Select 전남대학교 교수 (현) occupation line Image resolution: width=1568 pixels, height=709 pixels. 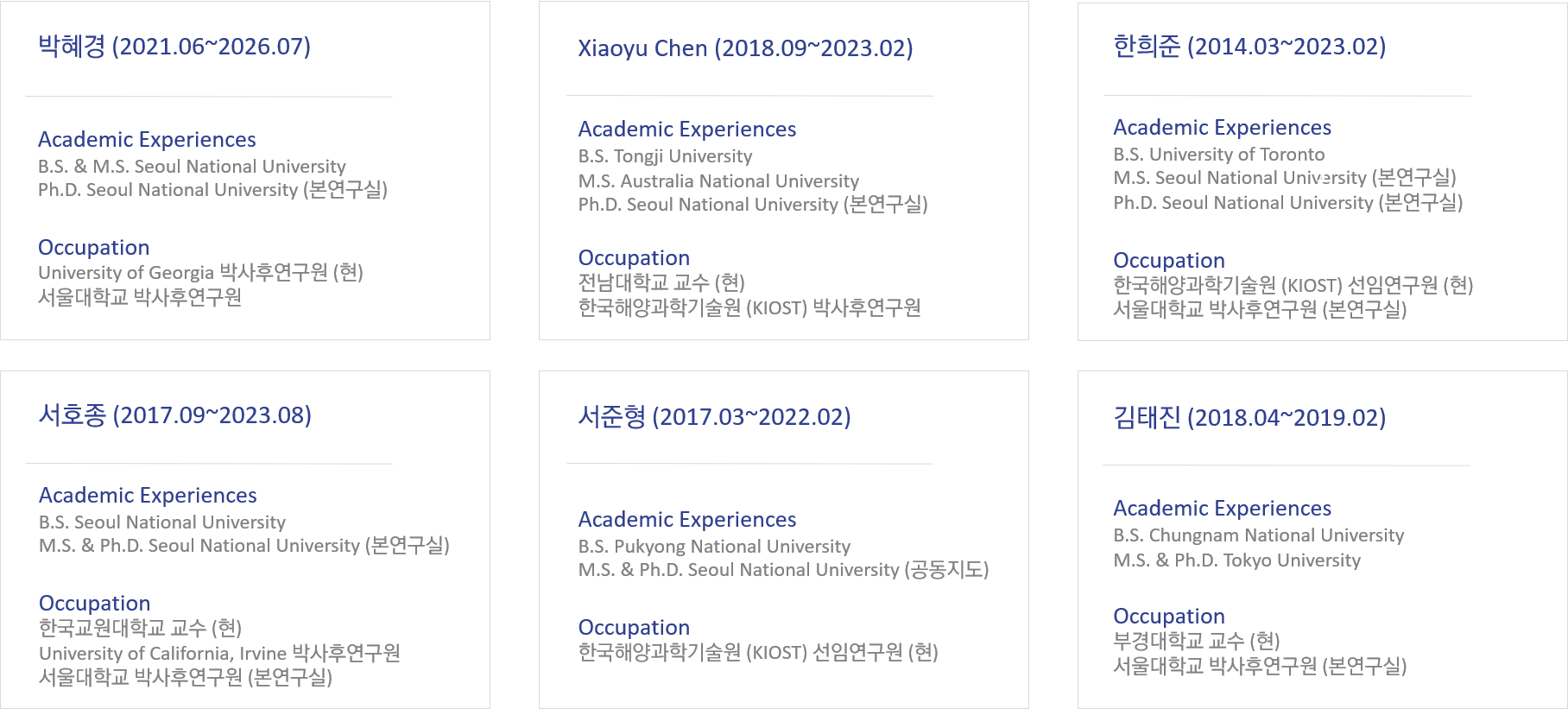click(x=661, y=283)
